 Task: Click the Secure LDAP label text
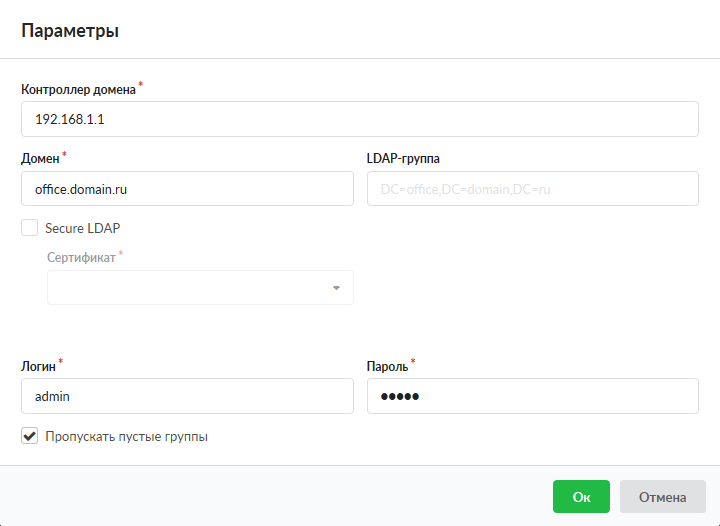coord(82,228)
